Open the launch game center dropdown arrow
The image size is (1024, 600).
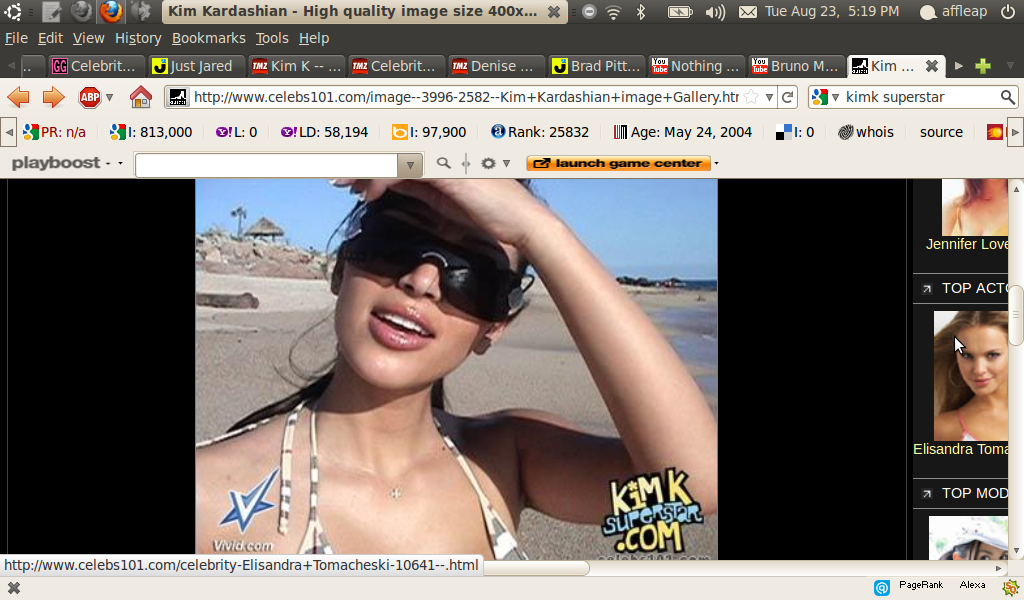(x=716, y=163)
